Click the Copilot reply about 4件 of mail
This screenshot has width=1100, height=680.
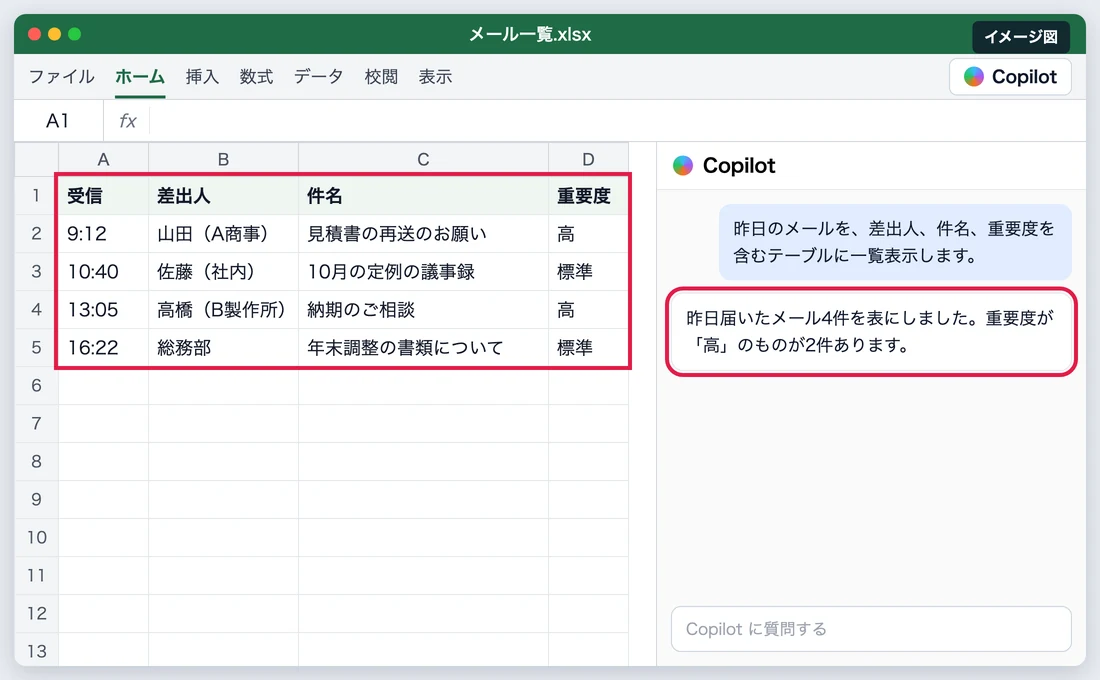click(871, 331)
